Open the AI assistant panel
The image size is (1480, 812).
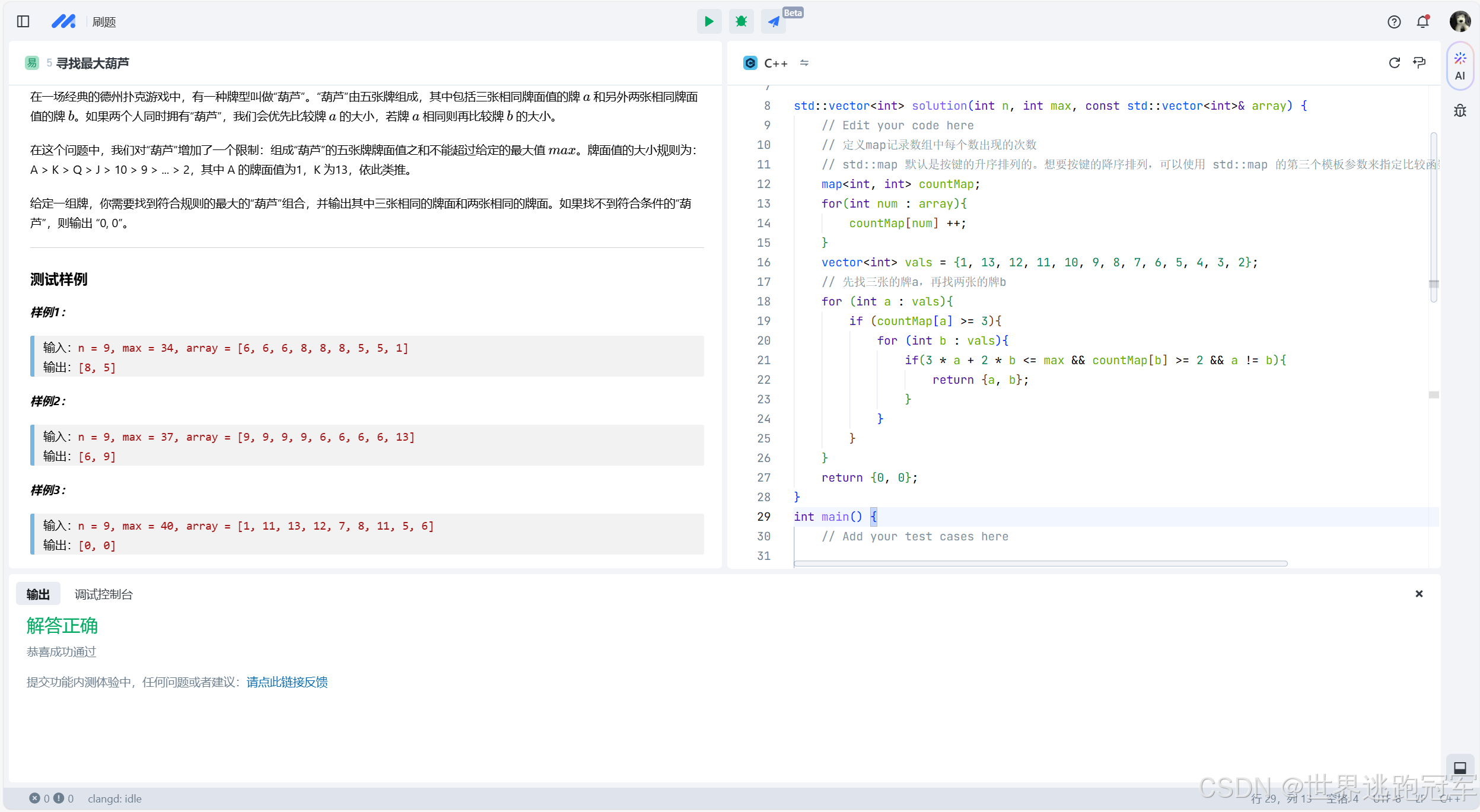1460,66
